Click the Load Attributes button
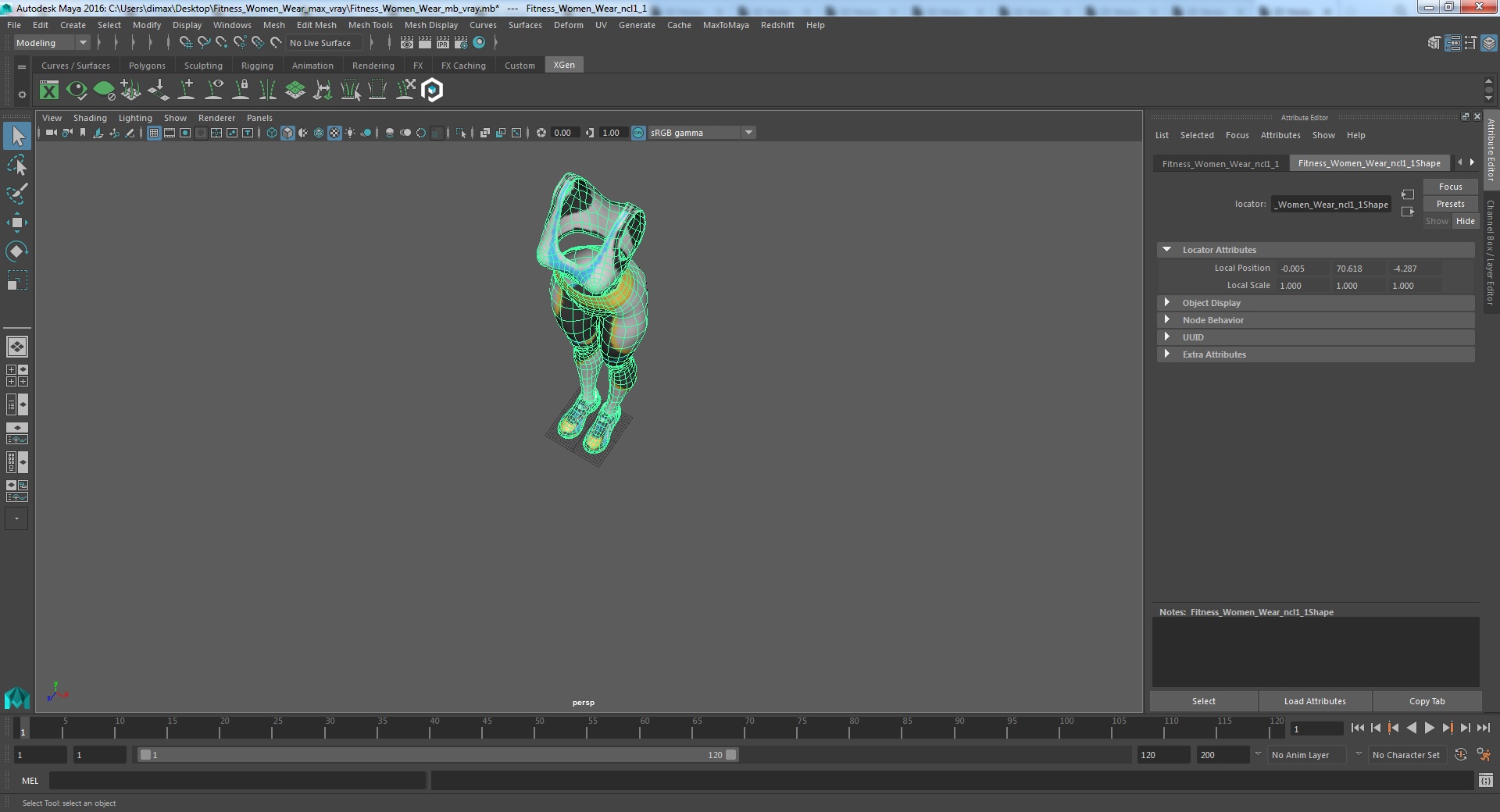The image size is (1500, 812). pyautogui.click(x=1315, y=701)
